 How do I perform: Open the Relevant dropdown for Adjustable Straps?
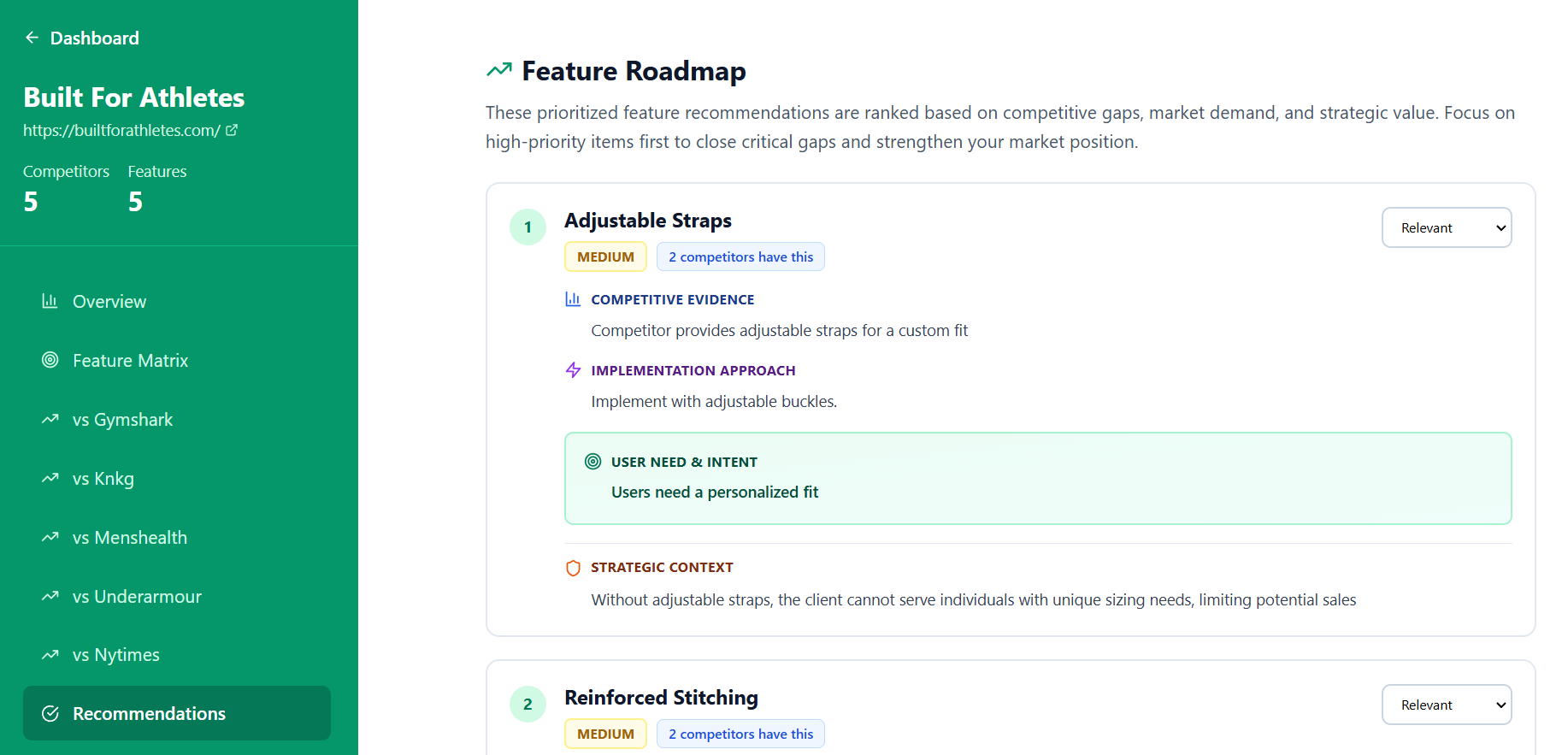[x=1447, y=227]
